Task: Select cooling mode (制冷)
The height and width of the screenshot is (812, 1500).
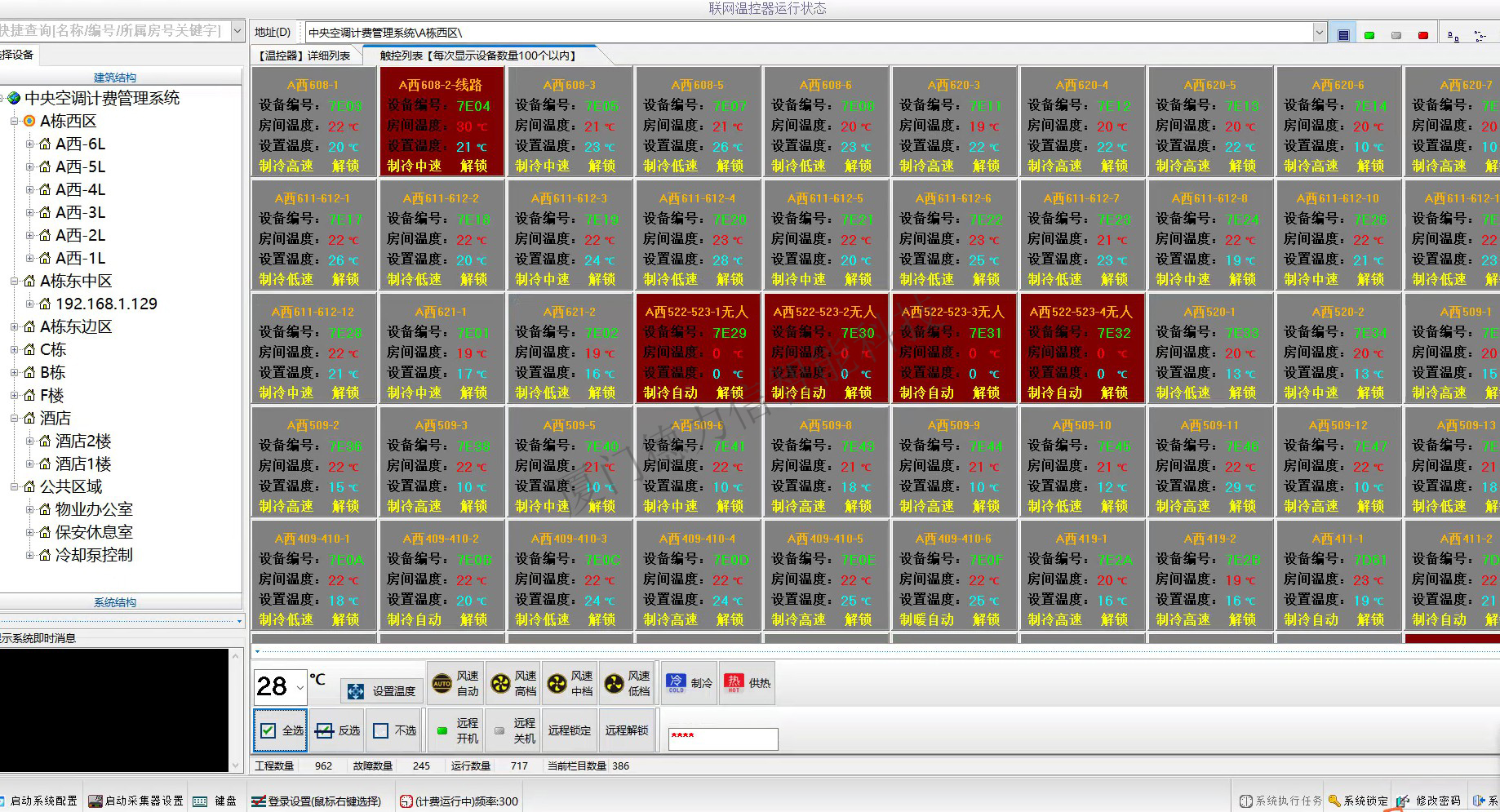Action: pyautogui.click(x=690, y=683)
